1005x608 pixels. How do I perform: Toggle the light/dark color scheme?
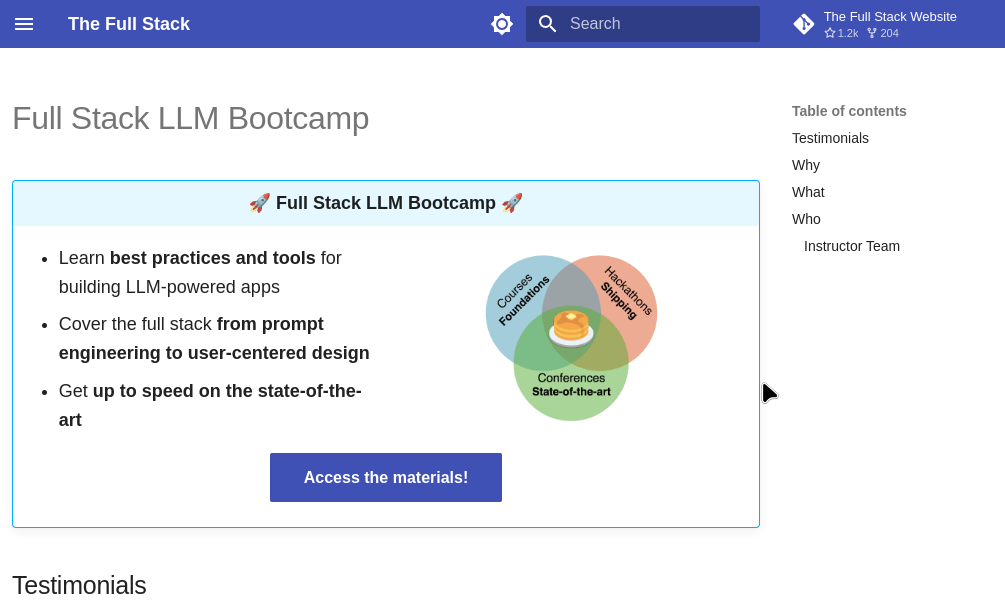502,24
